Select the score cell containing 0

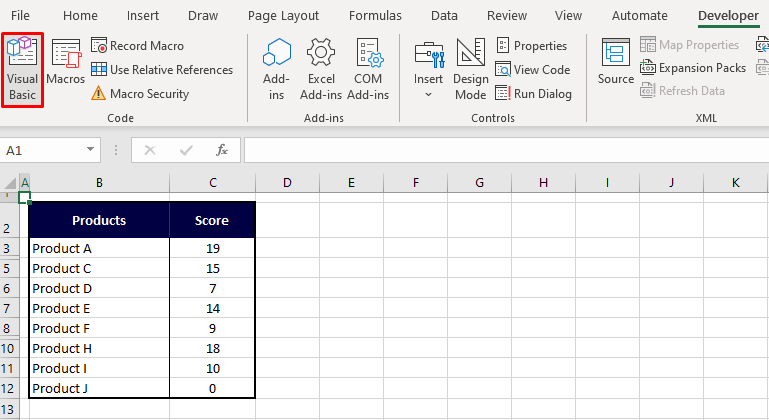[x=212, y=388]
